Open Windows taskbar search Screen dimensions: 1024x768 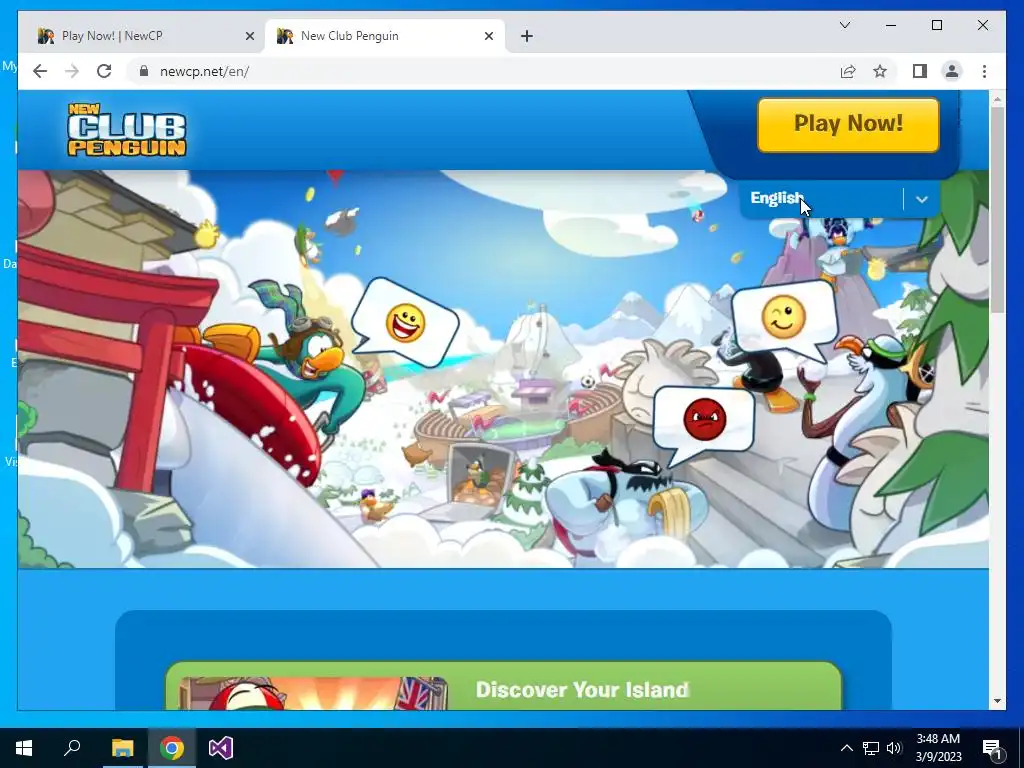click(x=72, y=748)
